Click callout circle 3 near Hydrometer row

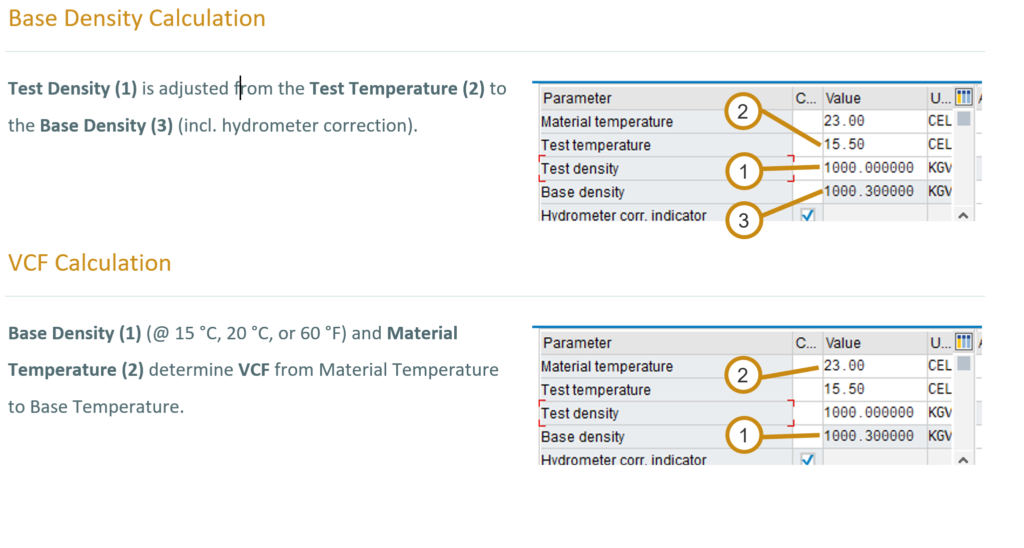coord(743,220)
